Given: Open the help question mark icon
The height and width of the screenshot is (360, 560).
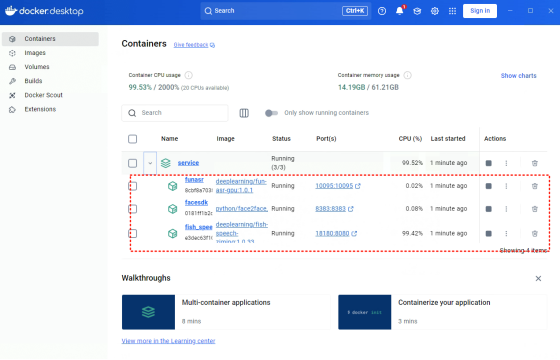Looking at the screenshot, I should click(x=382, y=11).
